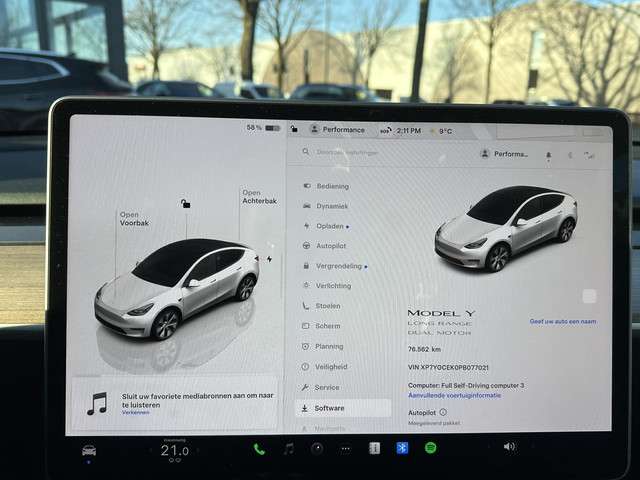Click the Aanvullende voertuiginformatie link
Viewport: 640px width, 480px height.
point(454,395)
